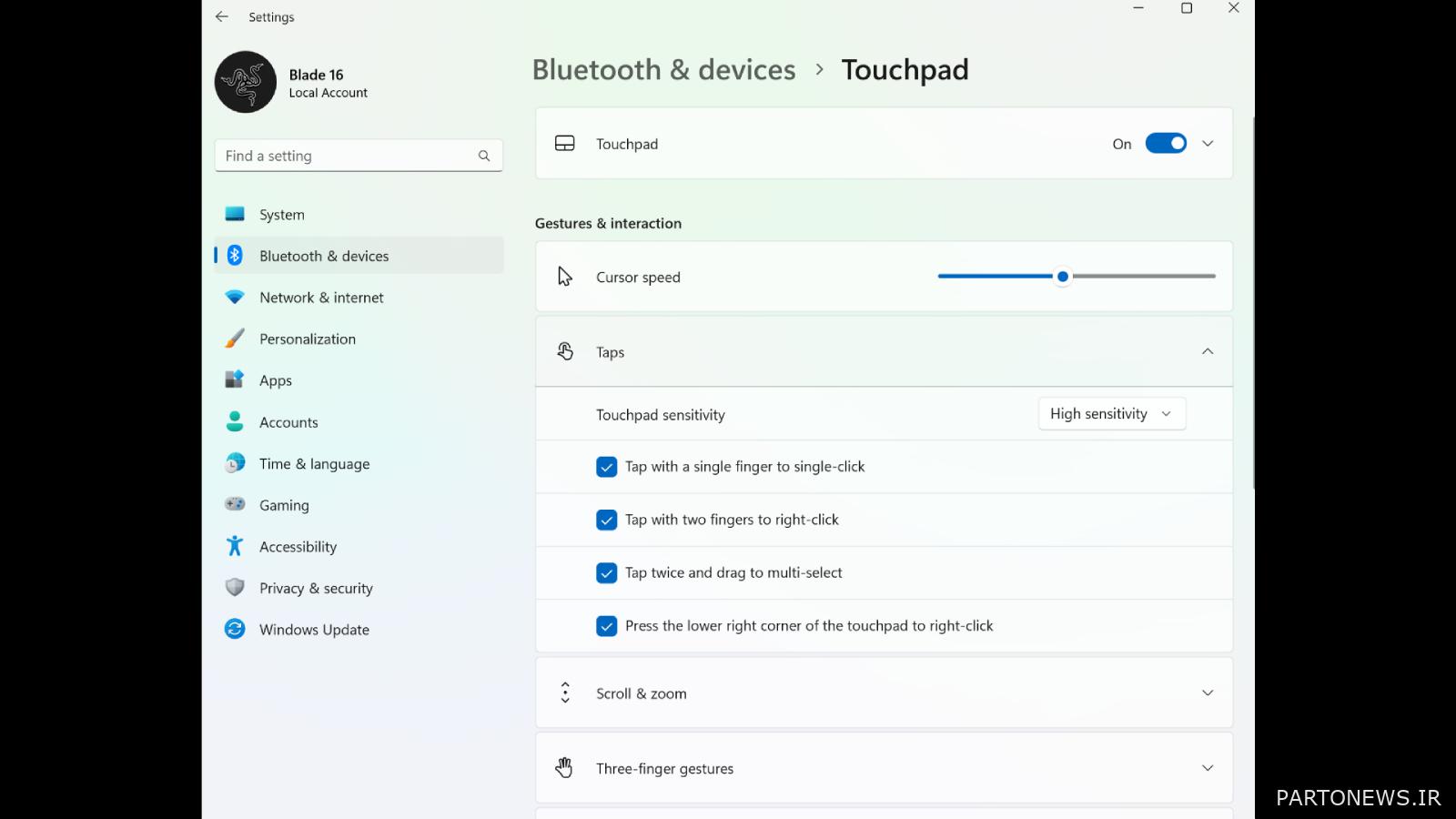Click the Accessibility figure icon
Viewport: 1456px width, 819px height.
coord(235,546)
